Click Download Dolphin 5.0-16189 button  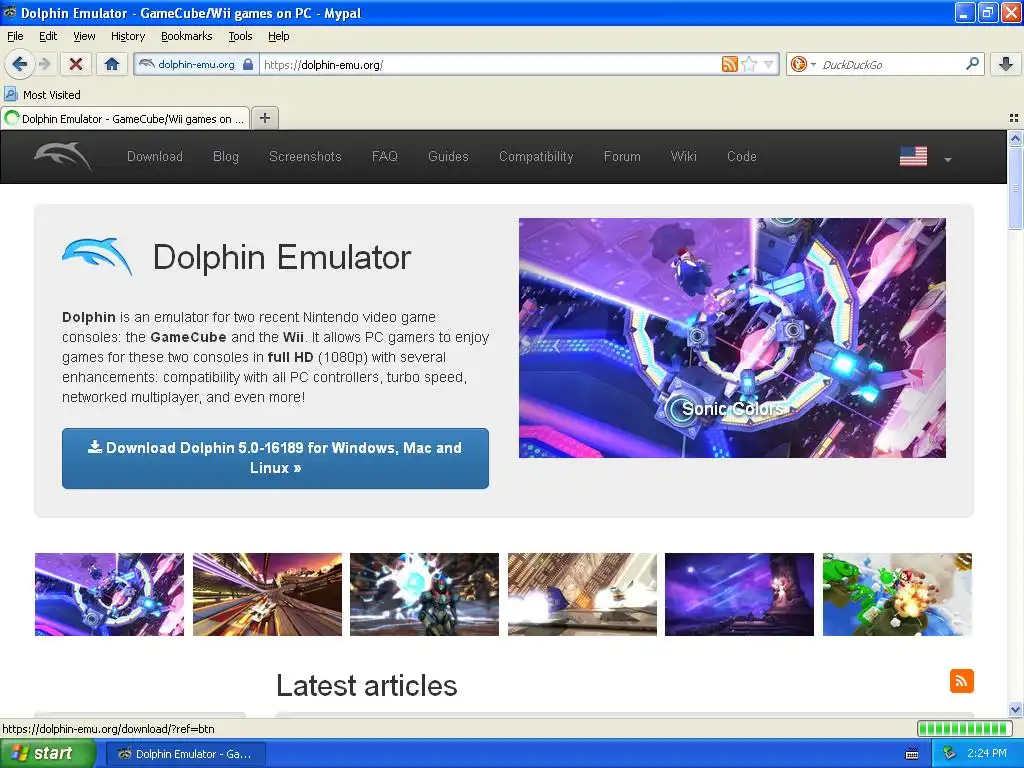275,458
